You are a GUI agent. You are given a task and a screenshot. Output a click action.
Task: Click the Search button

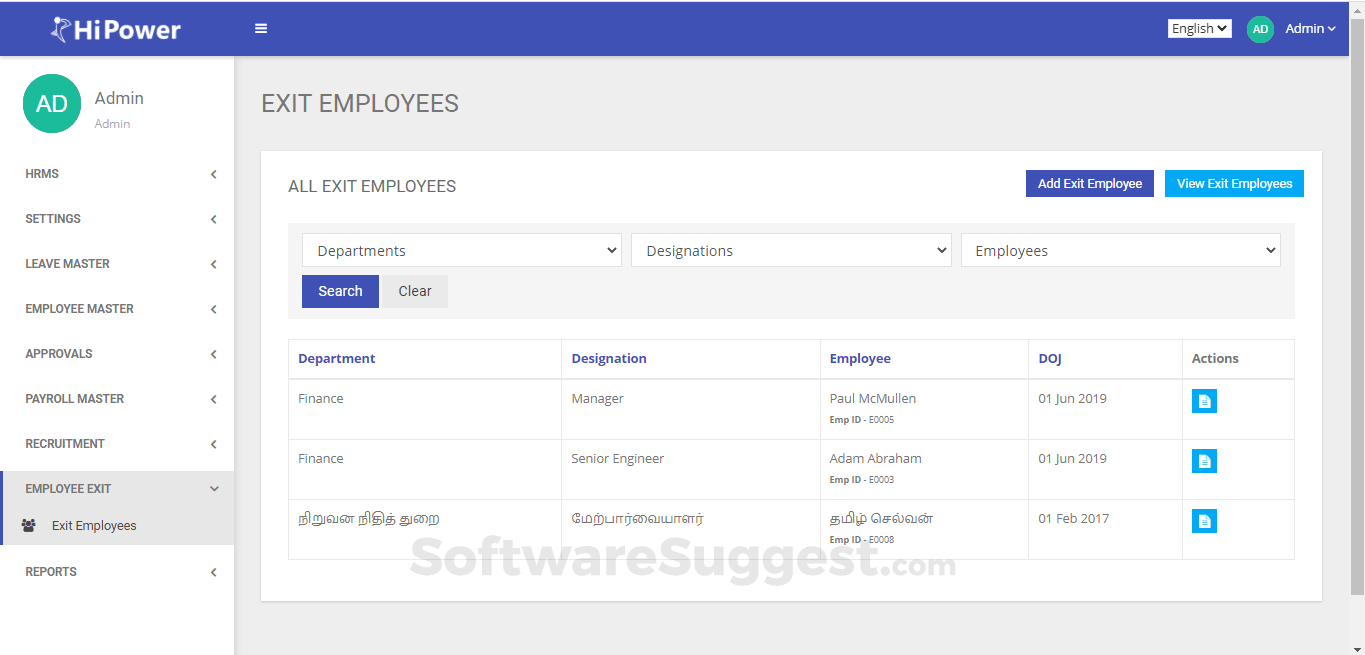pos(340,292)
